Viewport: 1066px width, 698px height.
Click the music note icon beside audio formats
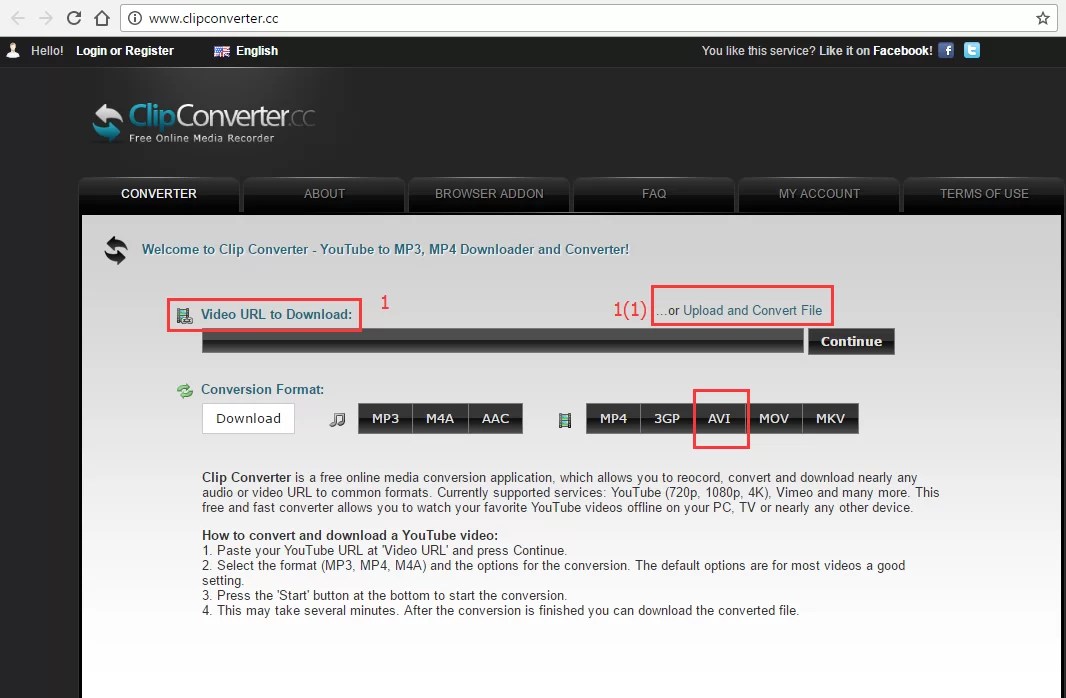[338, 418]
